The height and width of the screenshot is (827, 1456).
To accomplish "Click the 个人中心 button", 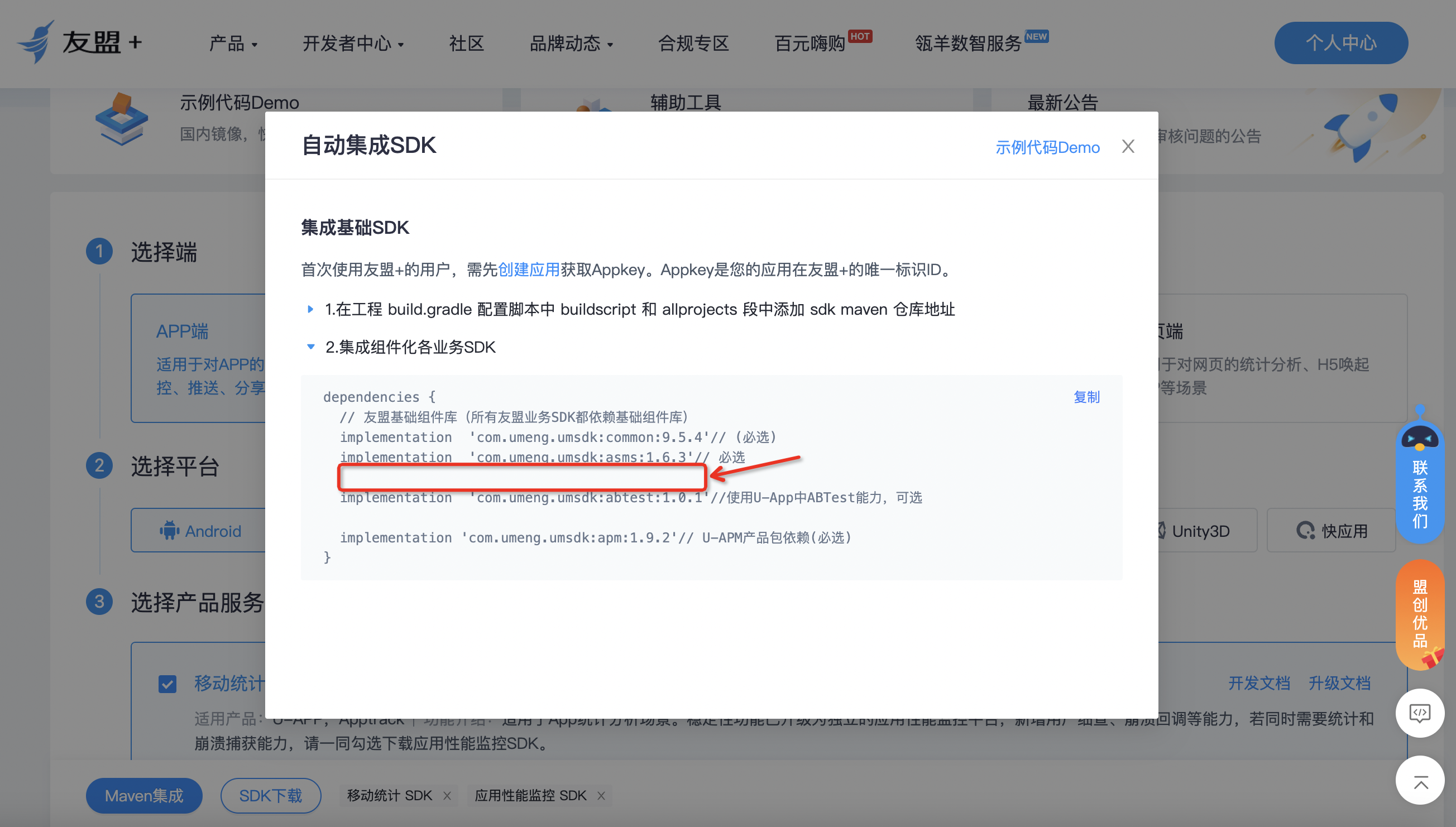I will 1340,43.
